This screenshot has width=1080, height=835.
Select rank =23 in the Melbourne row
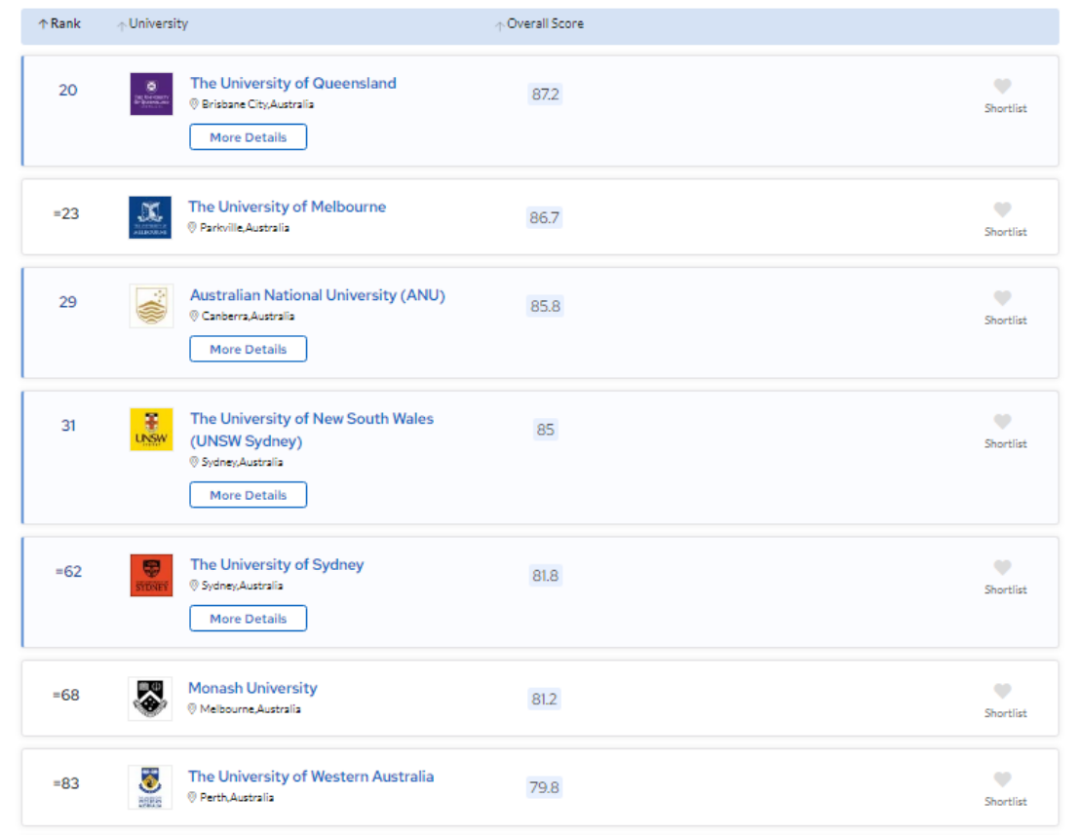tap(66, 214)
